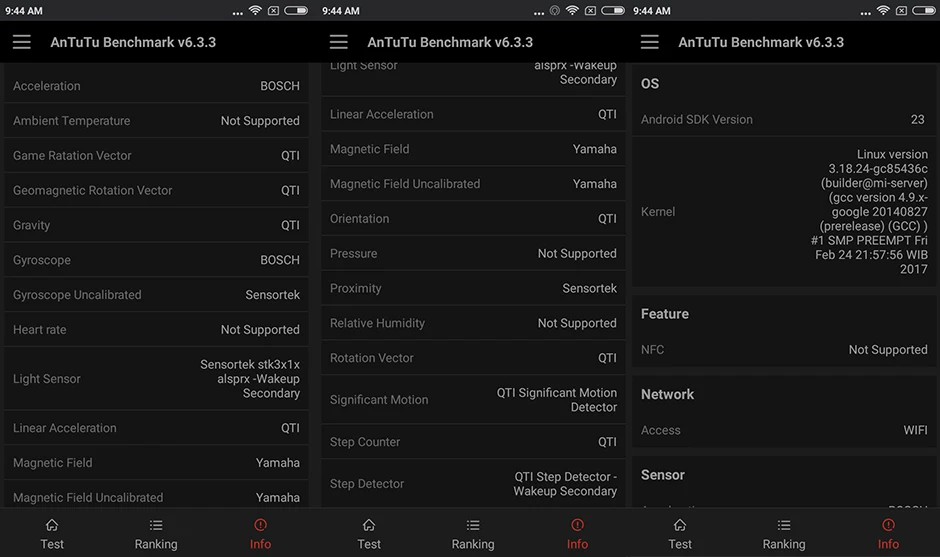Image resolution: width=940 pixels, height=557 pixels.
Task: Tap AnTuTu Benchmark title in left screen
Action: point(133,42)
